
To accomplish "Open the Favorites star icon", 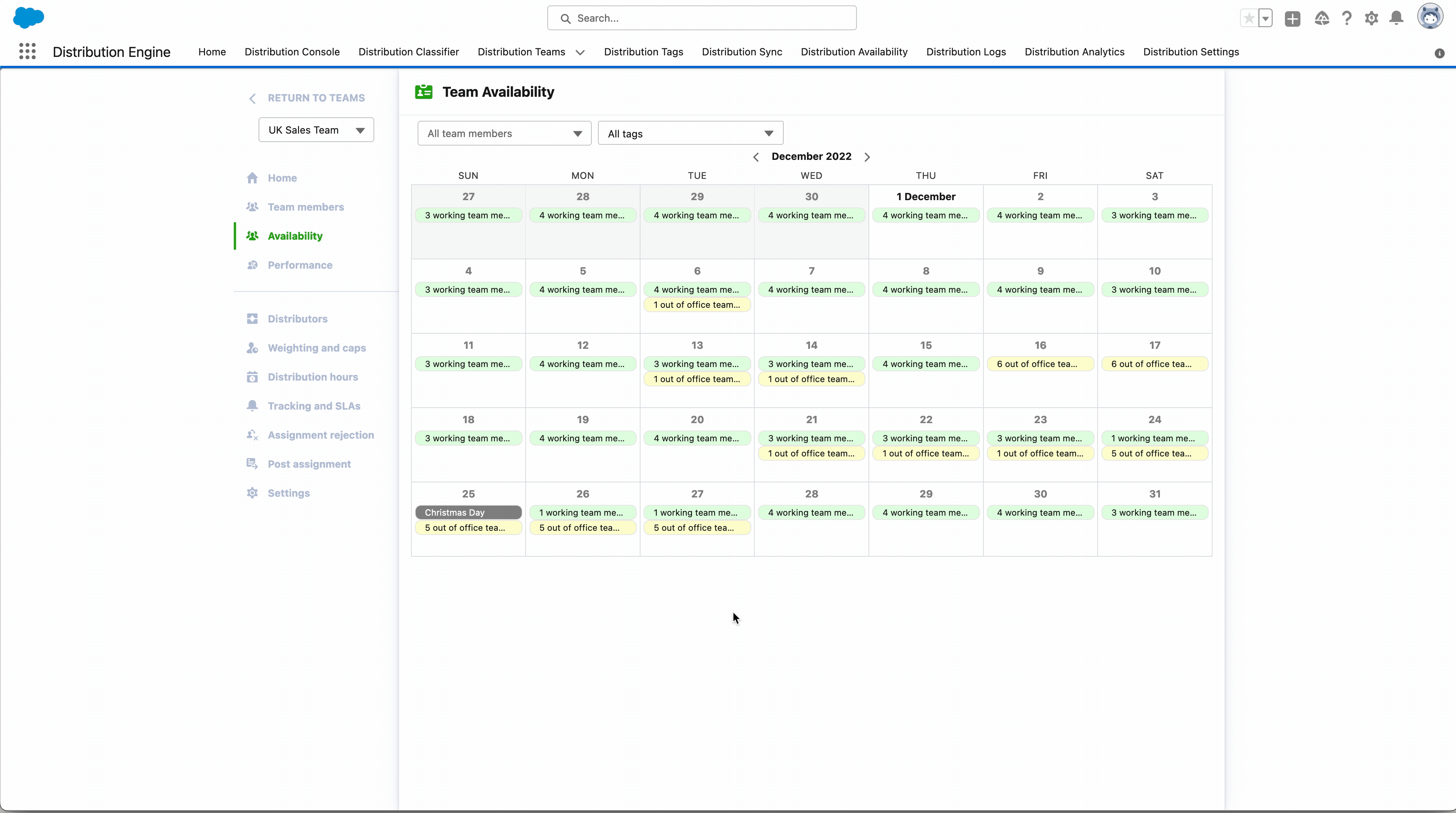I will [1249, 18].
